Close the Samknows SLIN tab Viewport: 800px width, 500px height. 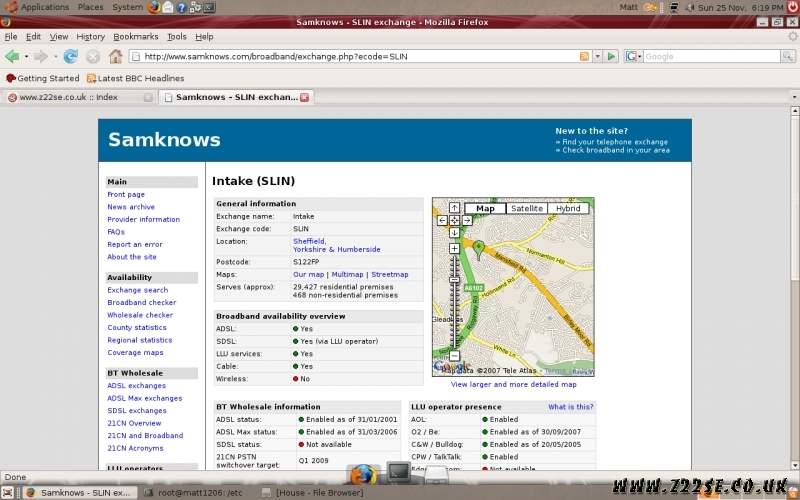(x=305, y=97)
